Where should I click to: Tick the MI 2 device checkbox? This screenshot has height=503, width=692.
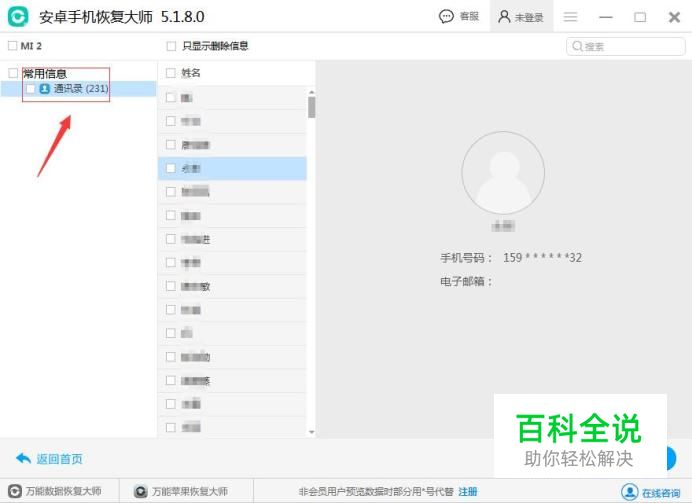(13, 45)
